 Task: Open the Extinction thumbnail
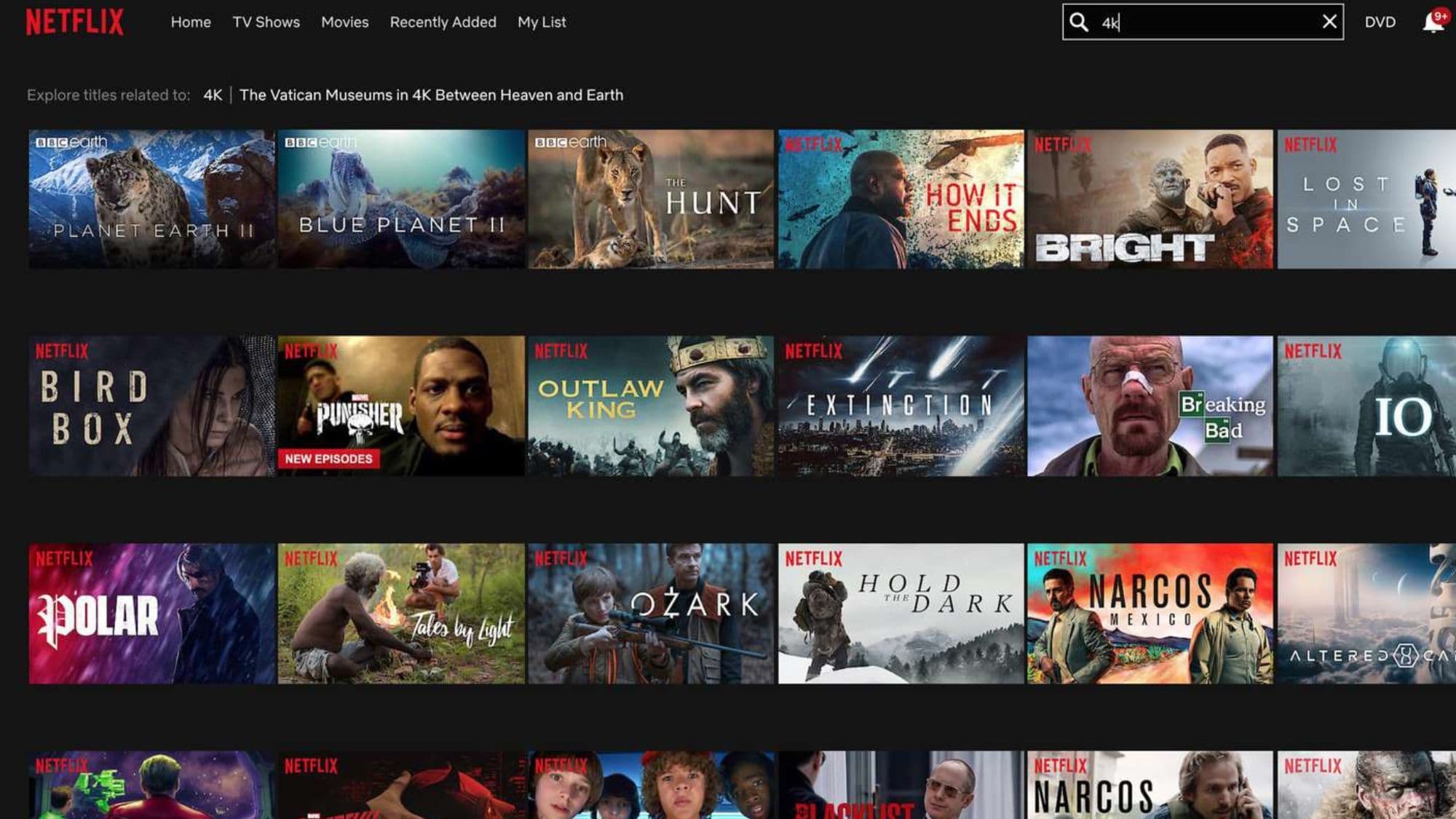(901, 405)
